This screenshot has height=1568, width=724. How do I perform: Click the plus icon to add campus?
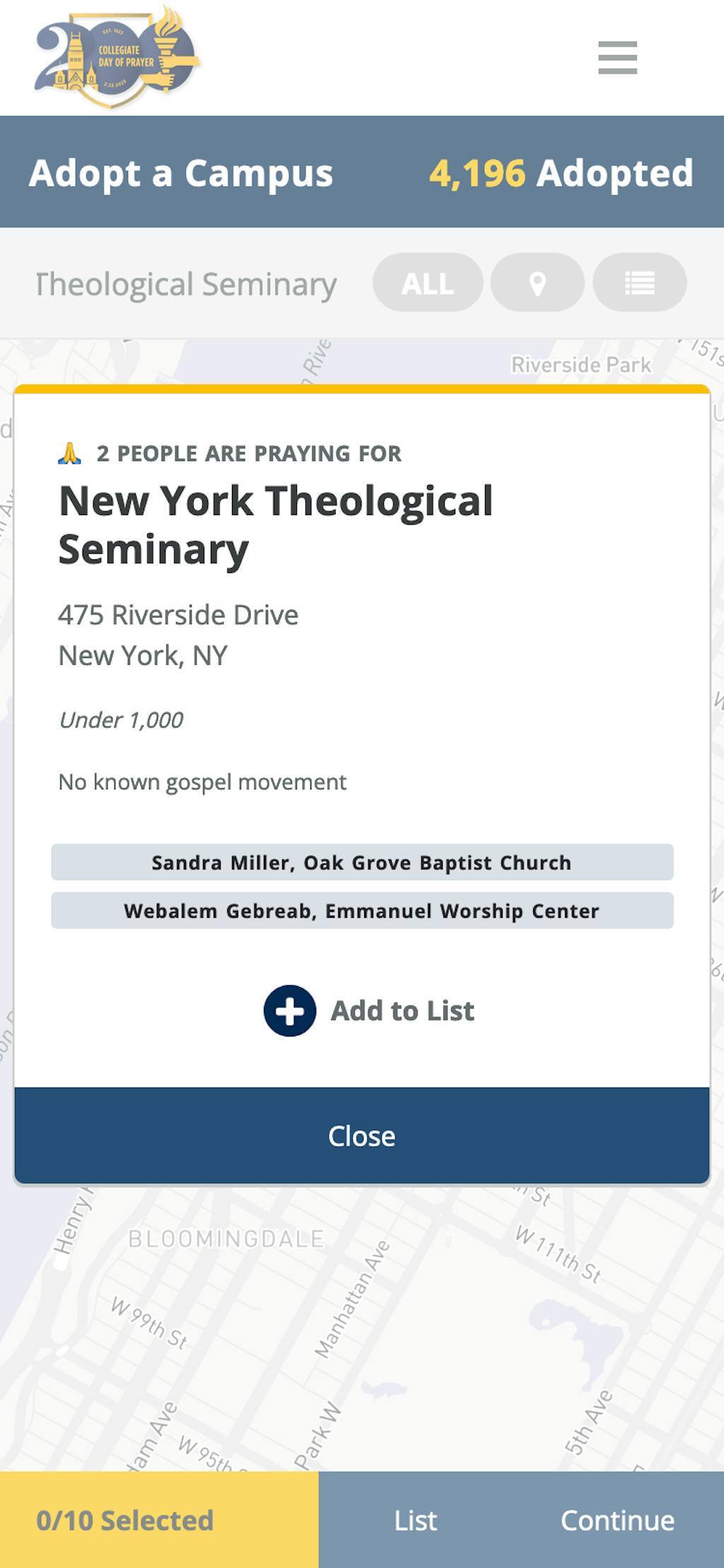pyautogui.click(x=290, y=1011)
